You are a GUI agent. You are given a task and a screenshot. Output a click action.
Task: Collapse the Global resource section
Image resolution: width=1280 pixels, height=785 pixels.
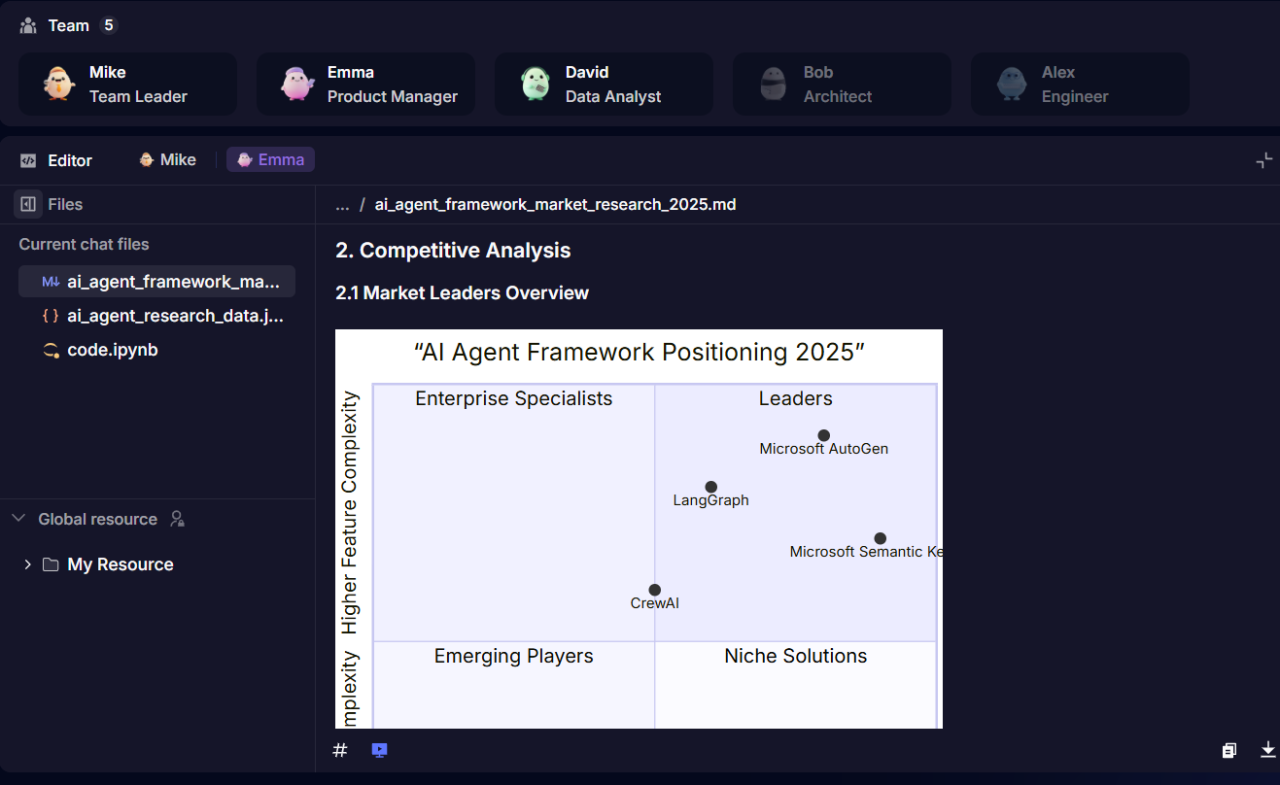pyautogui.click(x=18, y=518)
